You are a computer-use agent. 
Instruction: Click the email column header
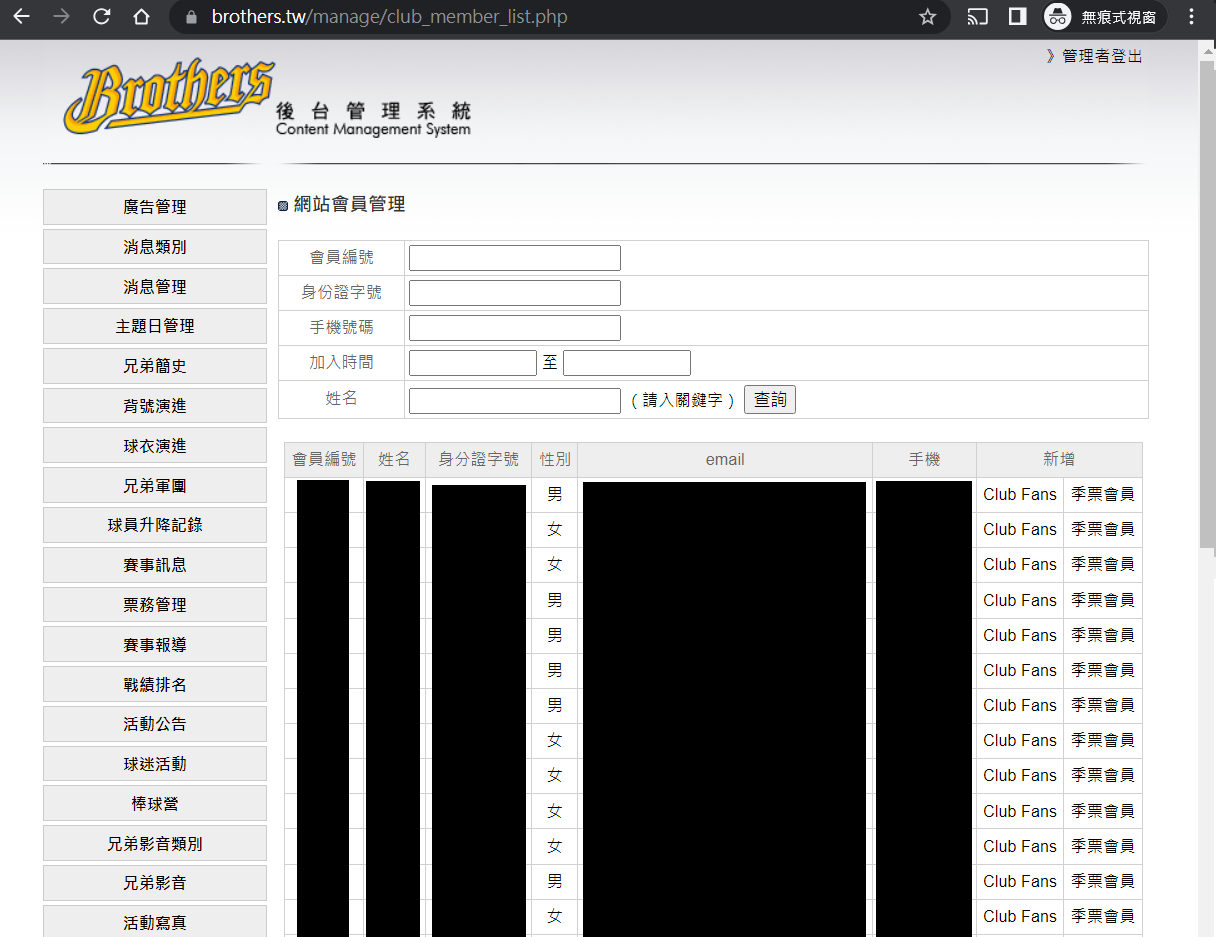coord(725,460)
